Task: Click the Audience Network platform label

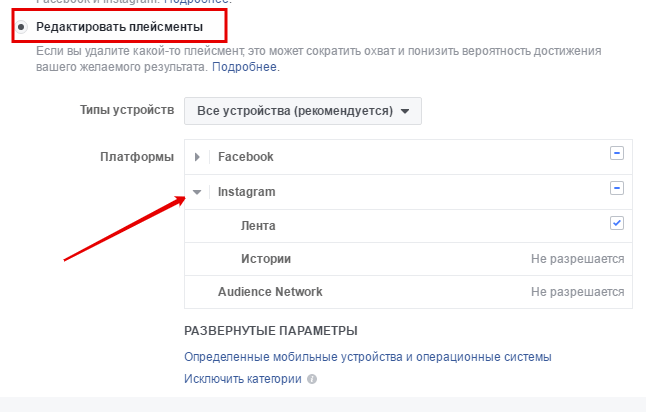Action: (270, 292)
